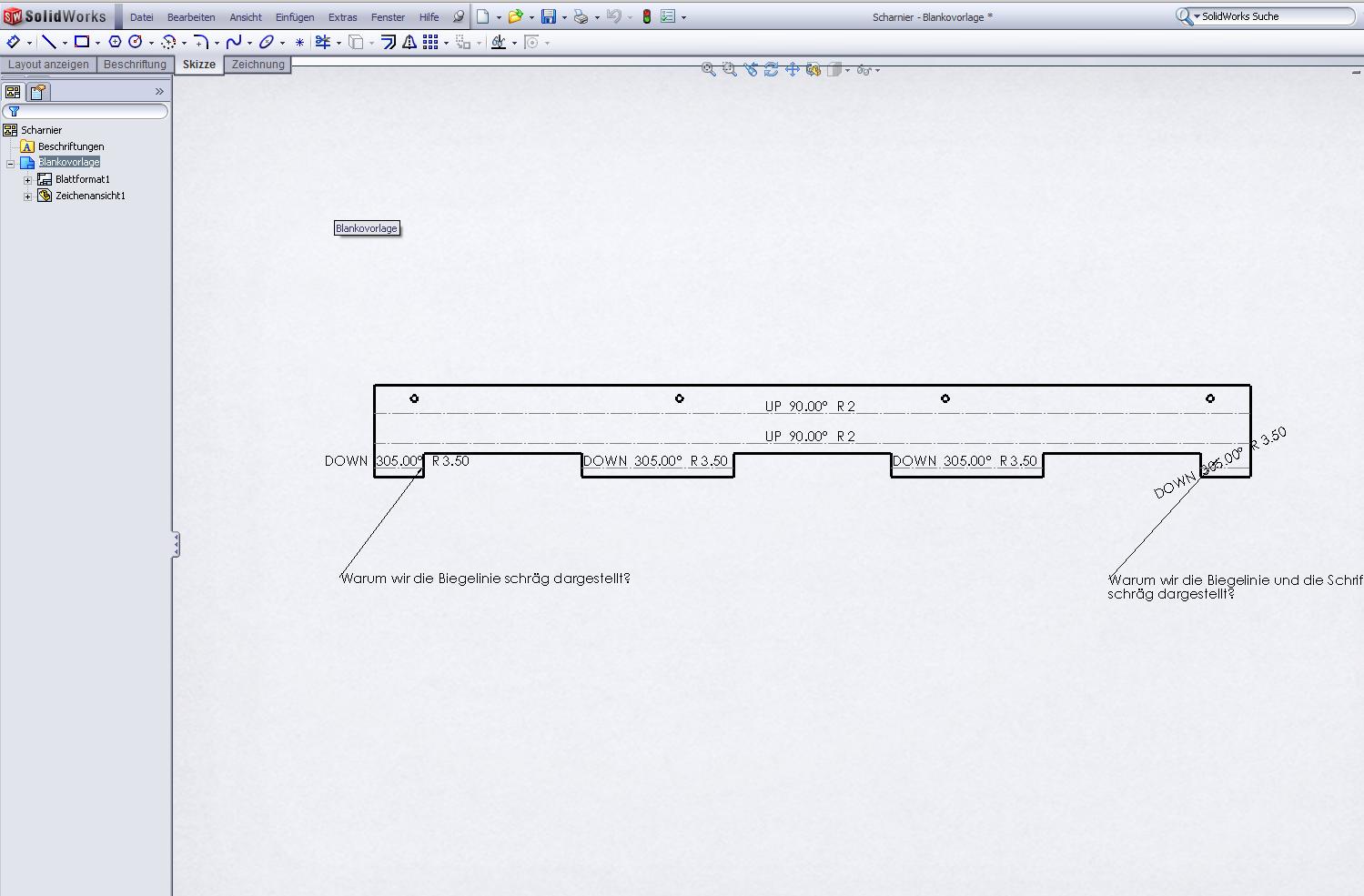Select the Point sketch tool

point(299,42)
